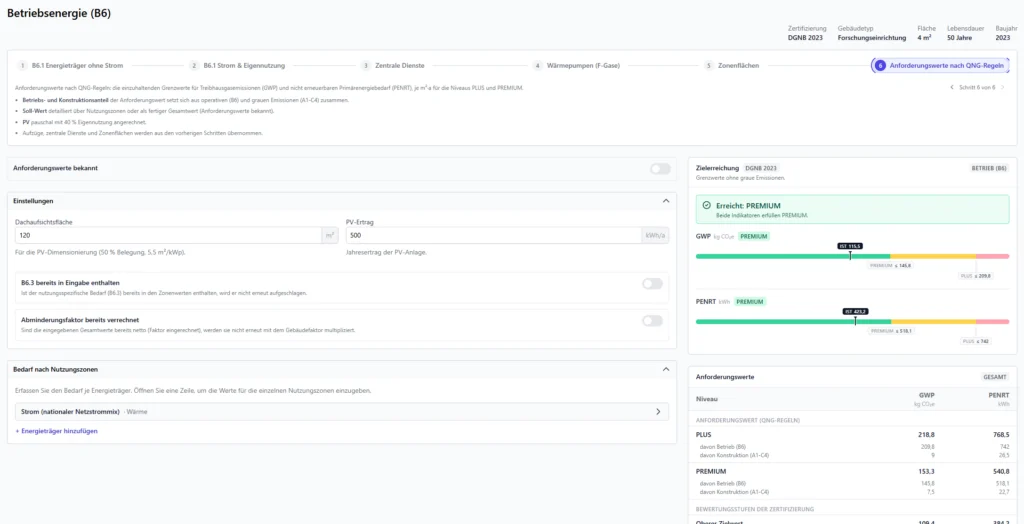Toggle the Anforderungswerte bekannt switch
Screen dimensions: 1024x524
[x=660, y=169]
